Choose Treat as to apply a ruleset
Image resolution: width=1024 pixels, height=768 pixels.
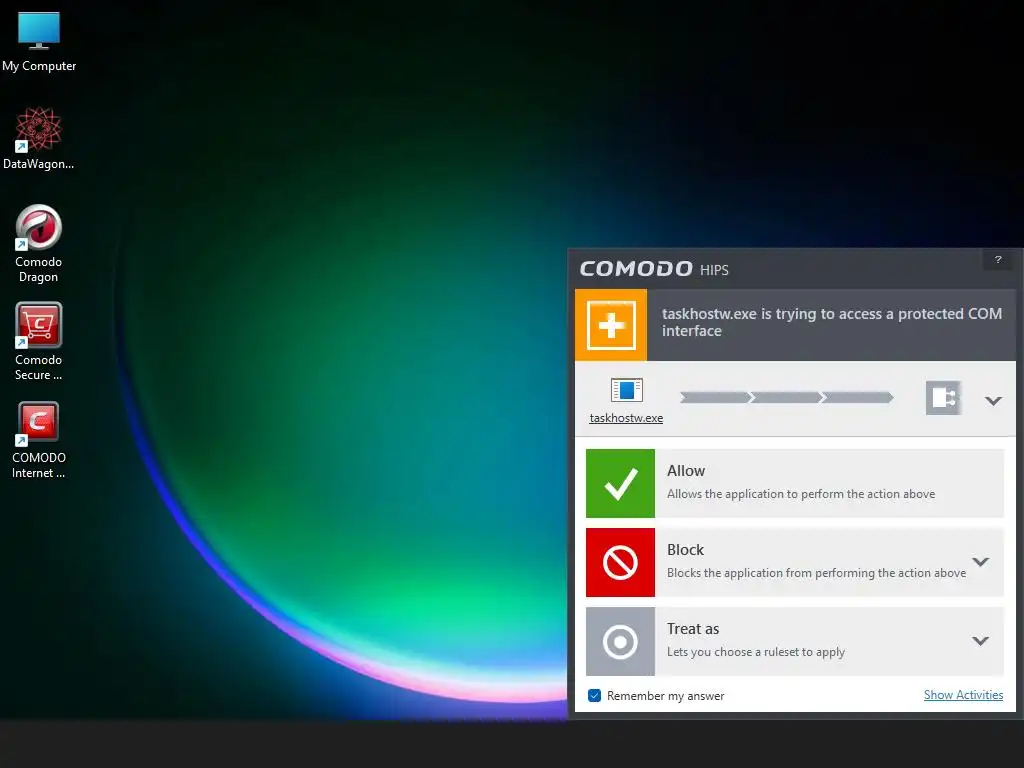pos(795,641)
